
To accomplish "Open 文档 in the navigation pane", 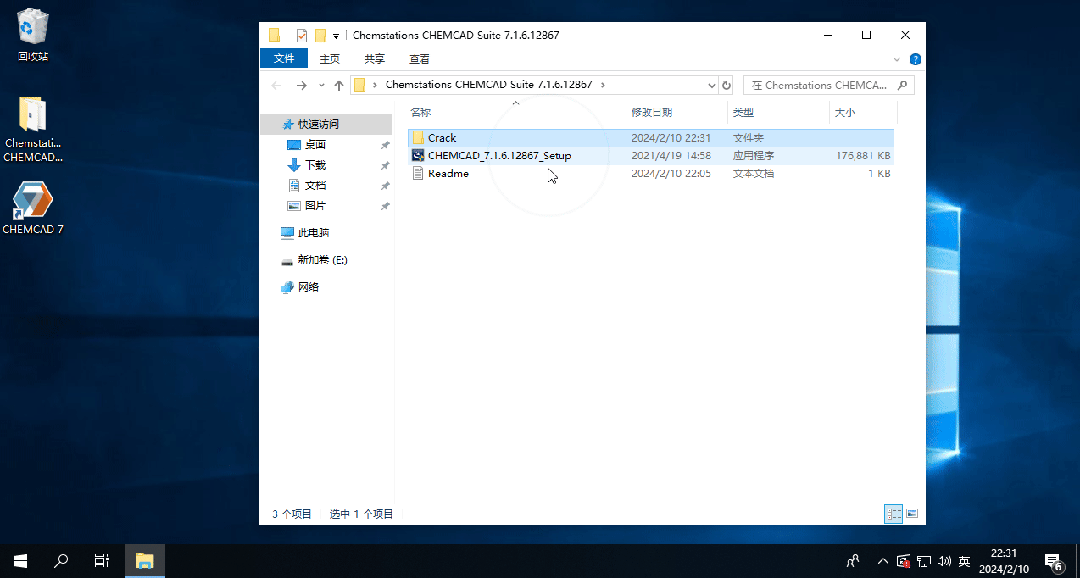I will (x=315, y=185).
